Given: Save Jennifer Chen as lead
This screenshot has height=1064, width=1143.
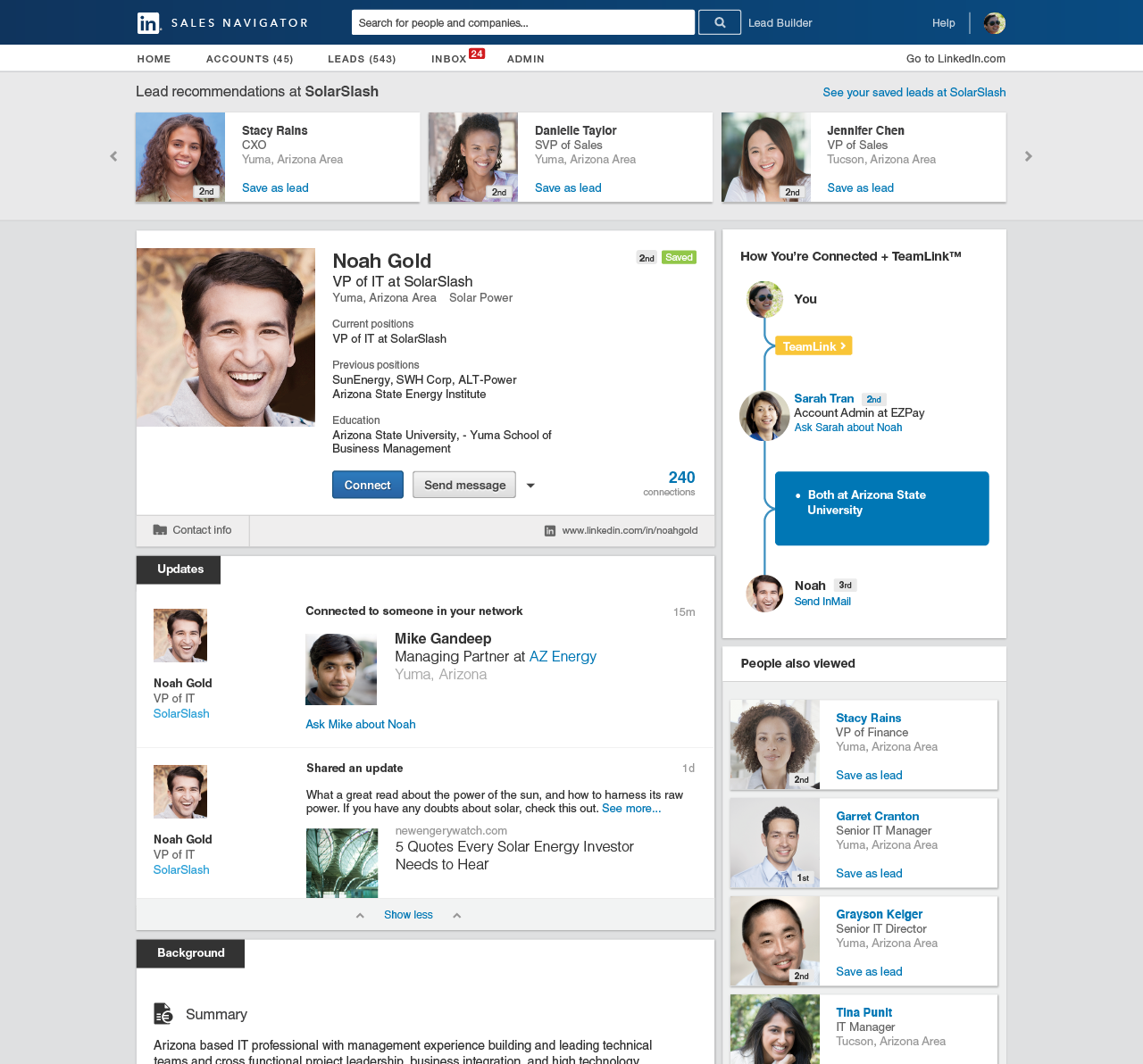Looking at the screenshot, I should [x=860, y=187].
